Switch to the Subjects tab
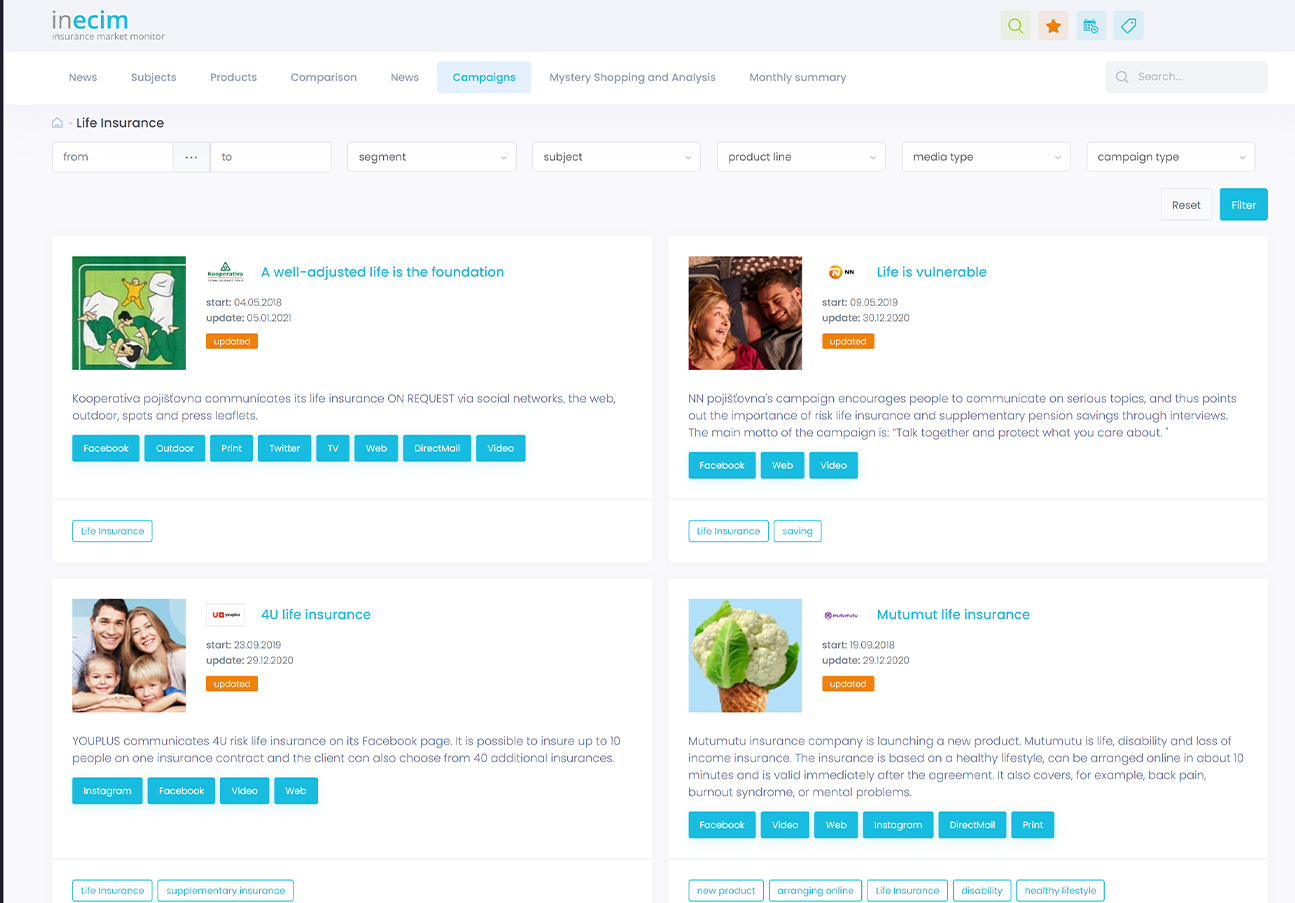1295x903 pixels. tap(153, 77)
